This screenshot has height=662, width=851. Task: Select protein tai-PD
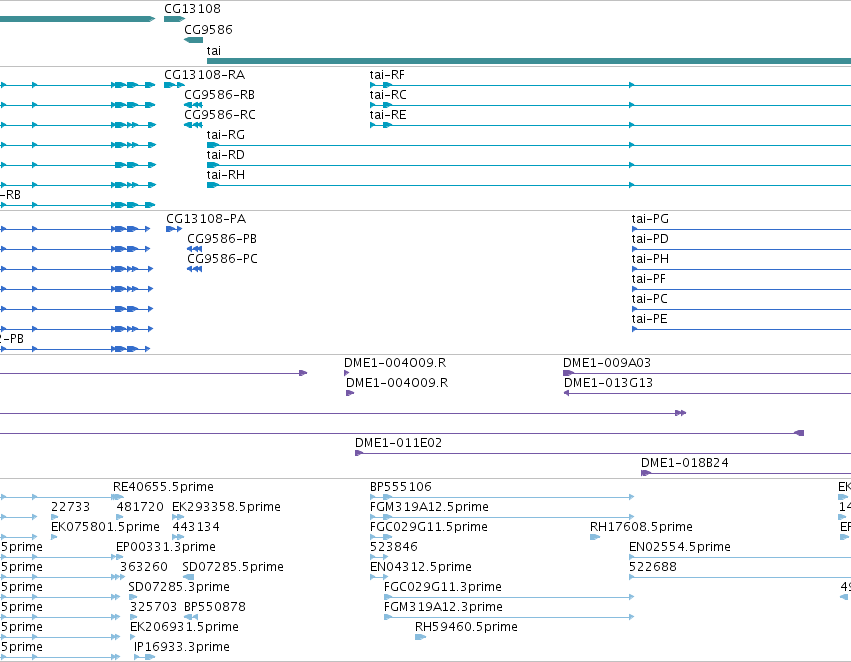(x=650, y=239)
